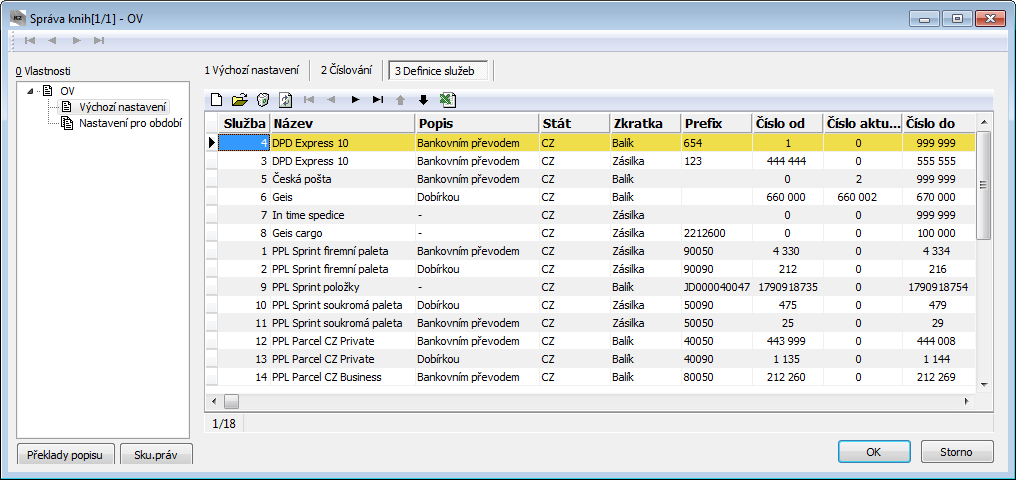The width and height of the screenshot is (1016, 480).
Task: Move row up with gray arrow
Action: (x=400, y=100)
